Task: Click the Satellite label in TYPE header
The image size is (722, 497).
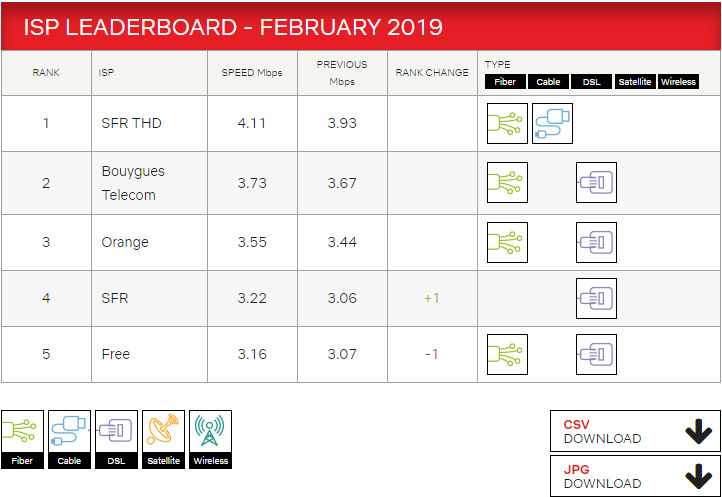Action: point(635,82)
